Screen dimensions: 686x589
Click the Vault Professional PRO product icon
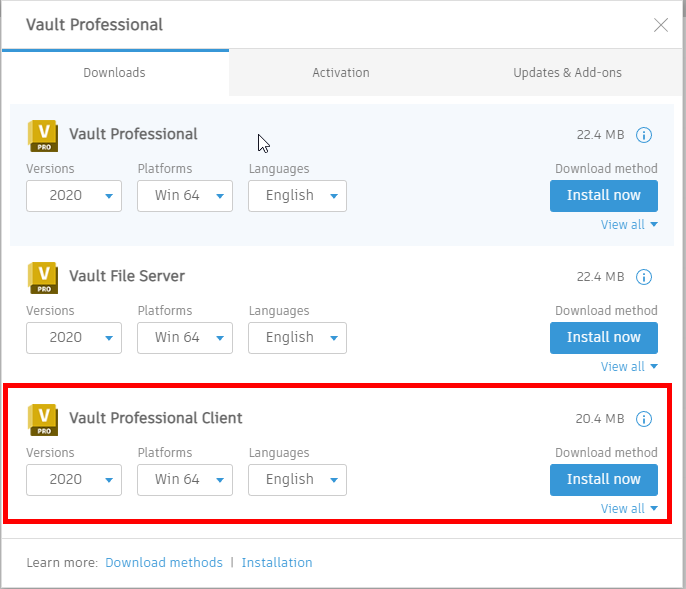(x=43, y=136)
